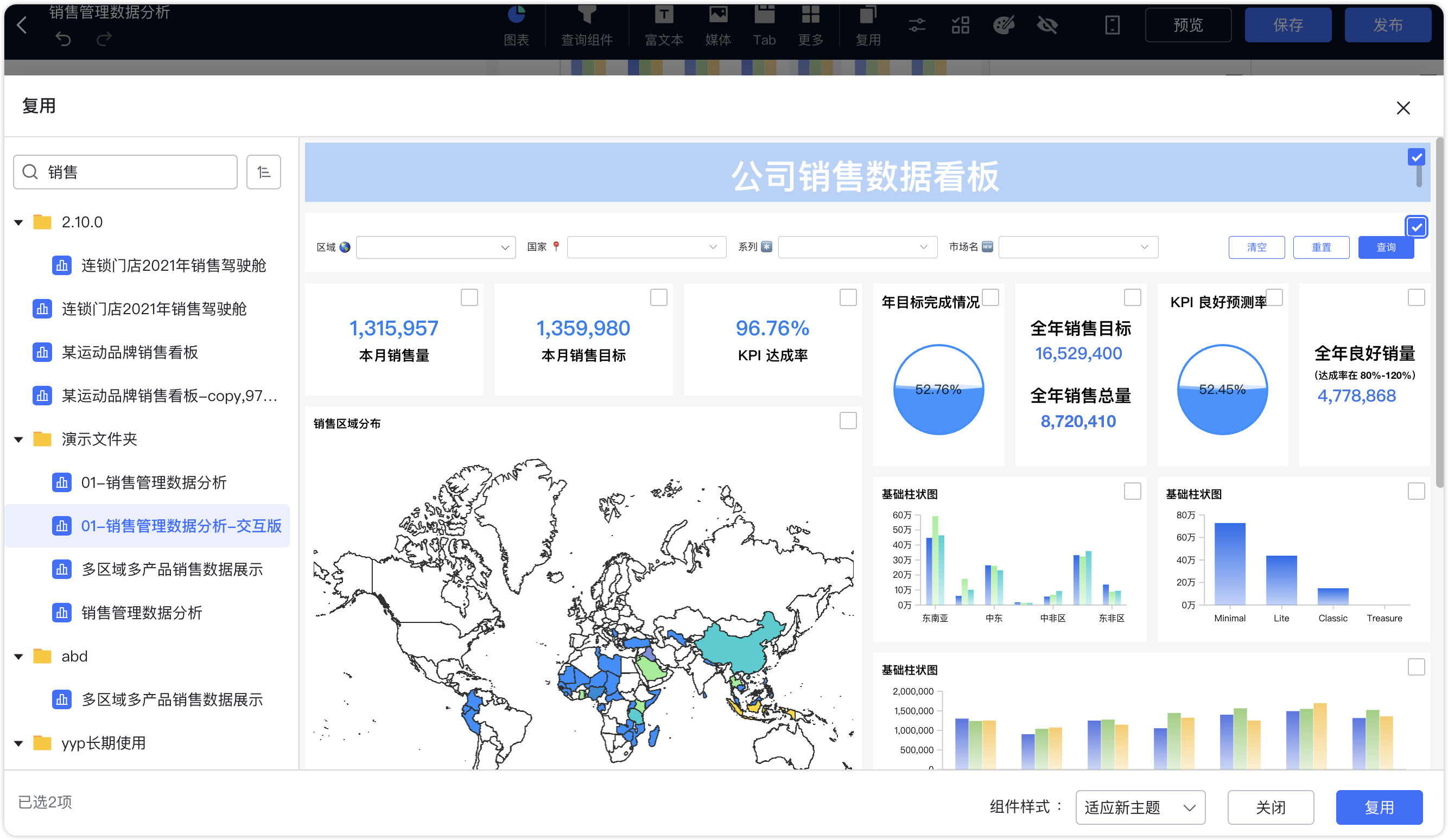The width and height of the screenshot is (1448, 840).
Task: Insert a 富文本 rich text block
Action: 664,26
